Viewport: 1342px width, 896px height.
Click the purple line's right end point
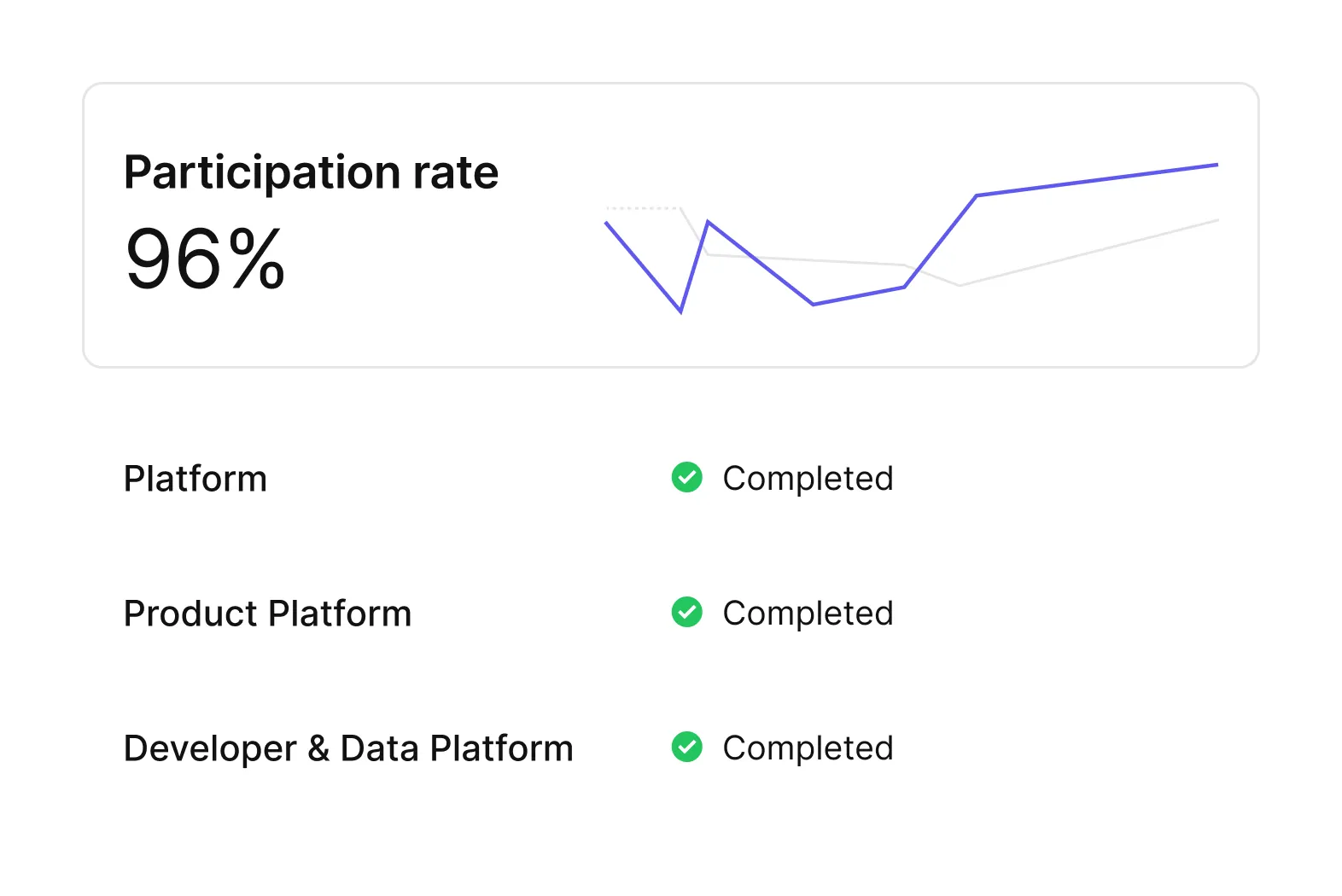point(1217,165)
